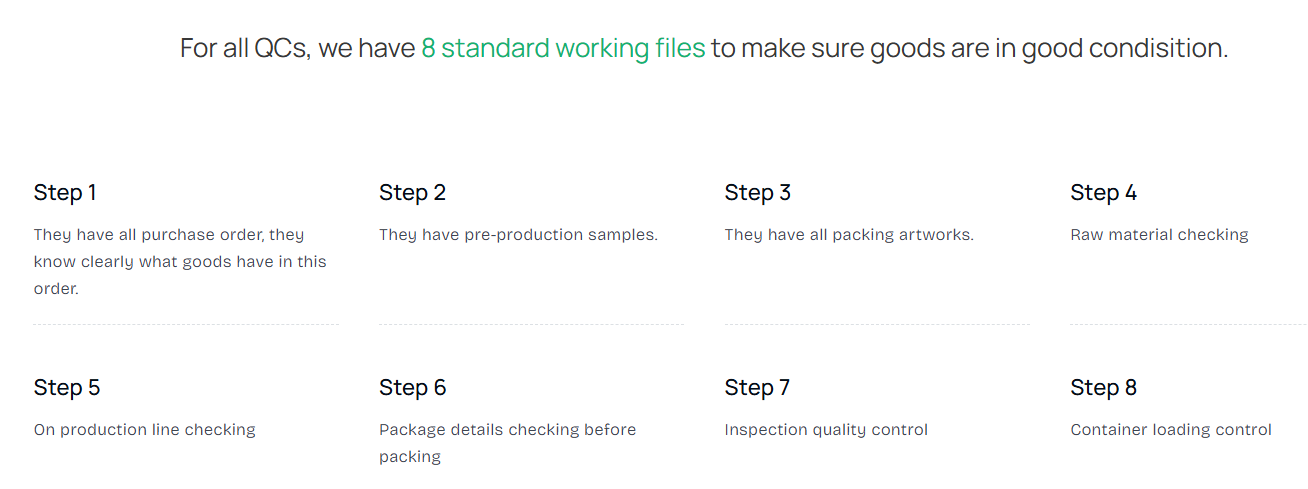Click "They have pre-production samples." text
1308x489 pixels.
pos(518,235)
